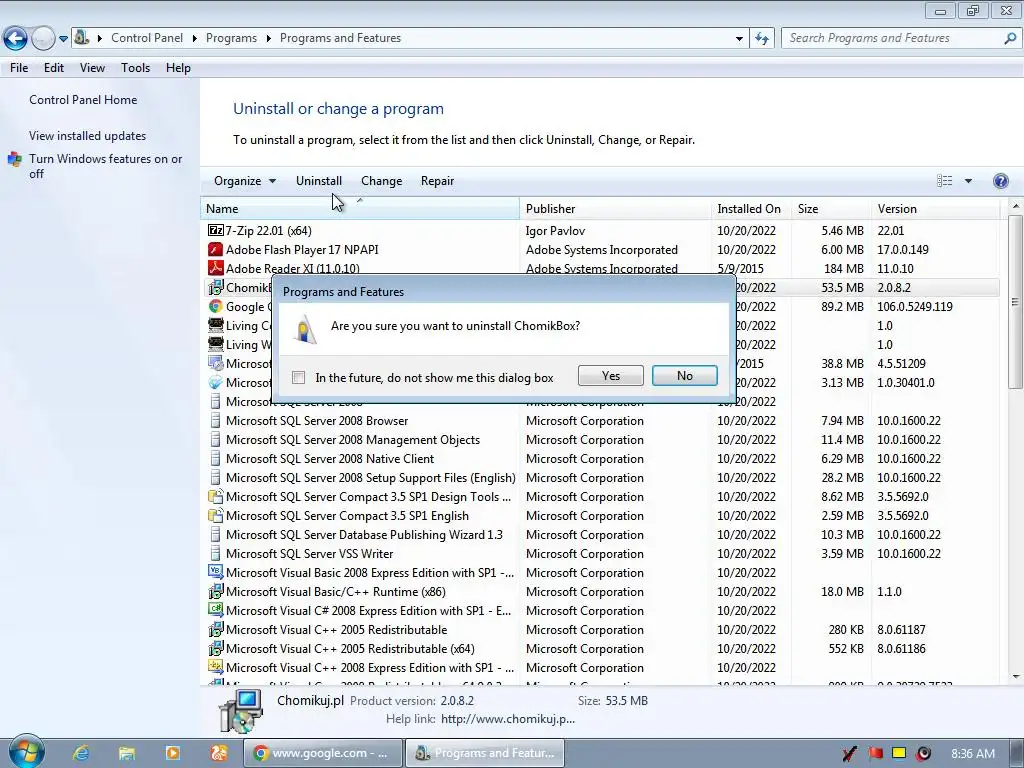Image resolution: width=1024 pixels, height=768 pixels.
Task: Click the Control Panel address bar icon
Action: pyautogui.click(x=82, y=38)
